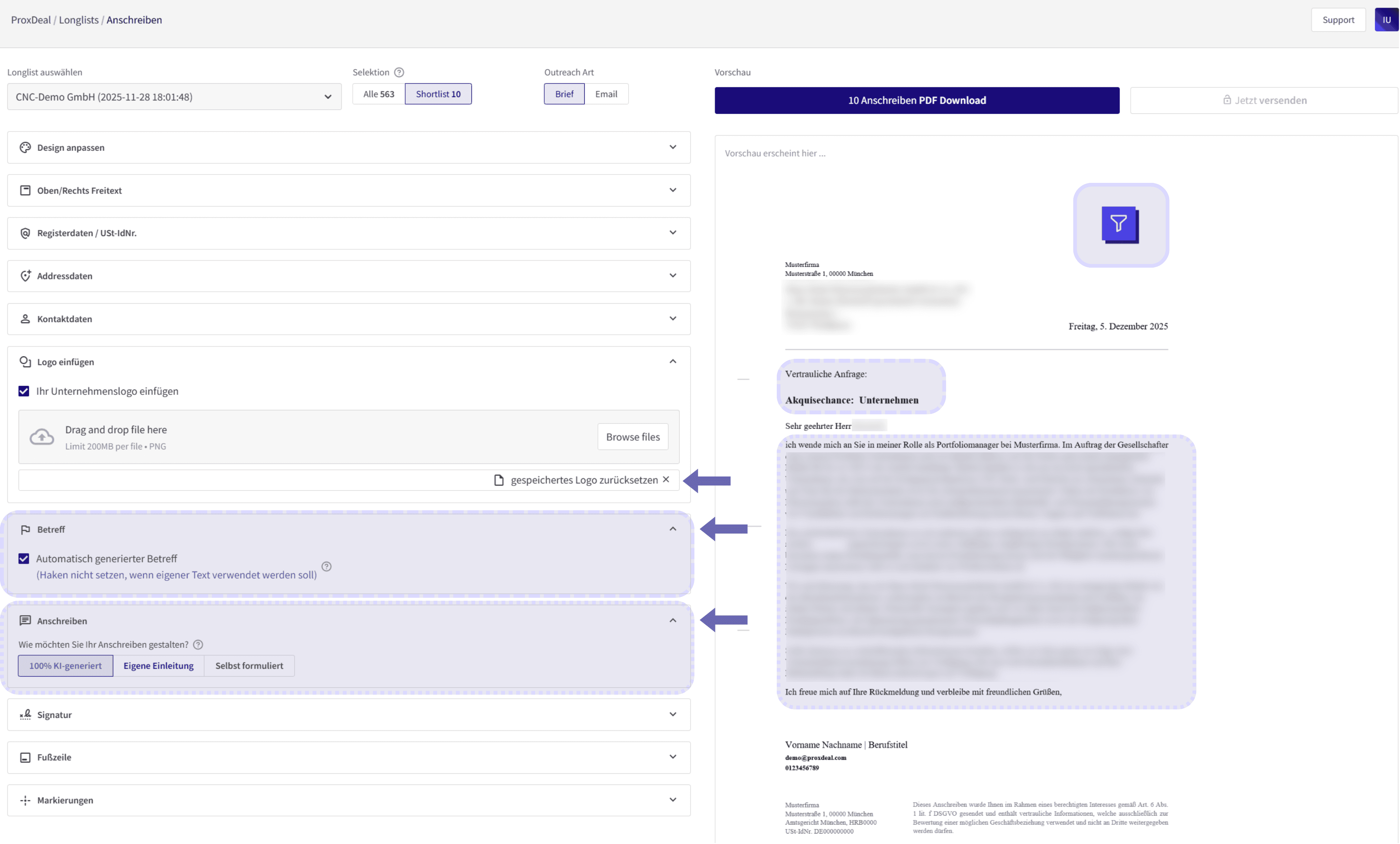Uncheck Automatisch generierter Betreff checkbox
This screenshot has height=844, width=1400.
tap(24, 559)
